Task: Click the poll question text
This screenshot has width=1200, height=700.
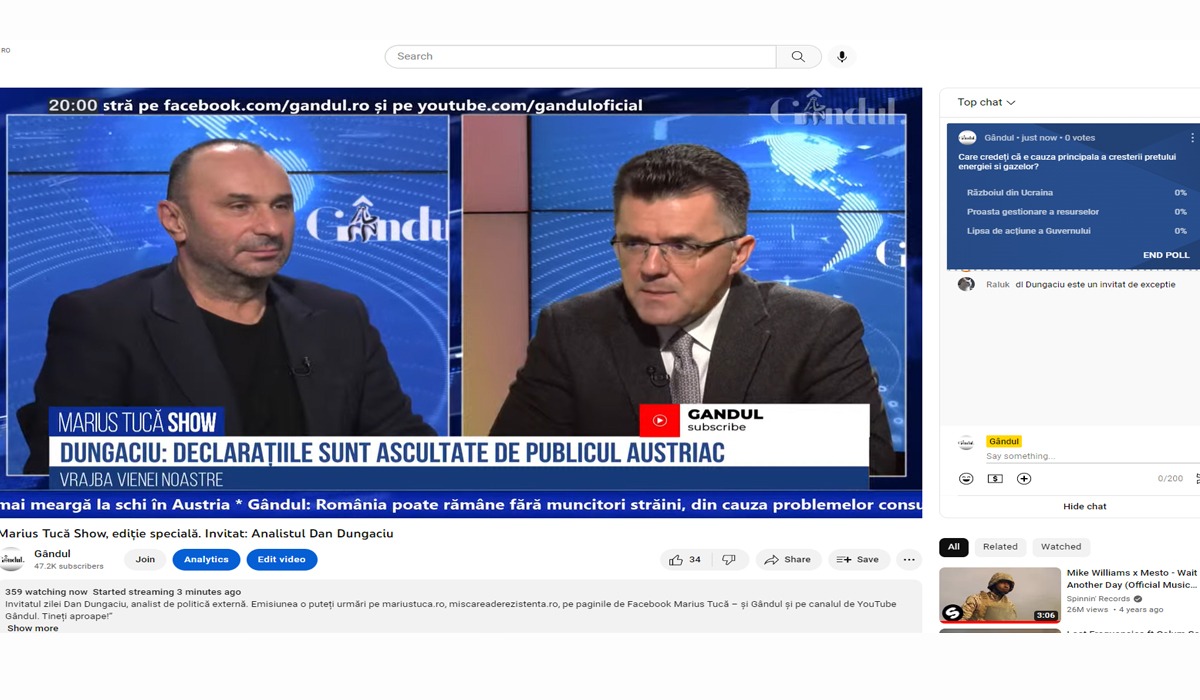Action: click(1068, 161)
